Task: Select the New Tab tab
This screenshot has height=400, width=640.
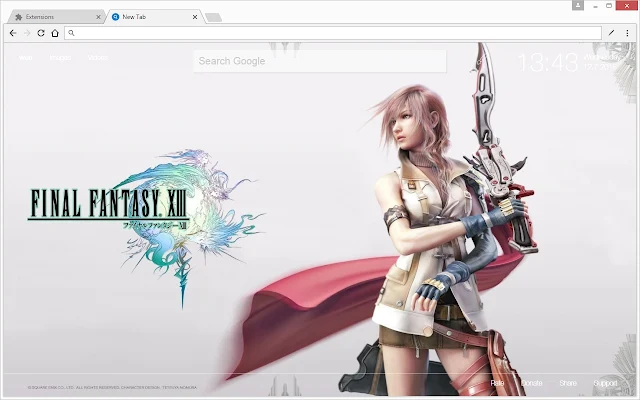Action: 154,17
